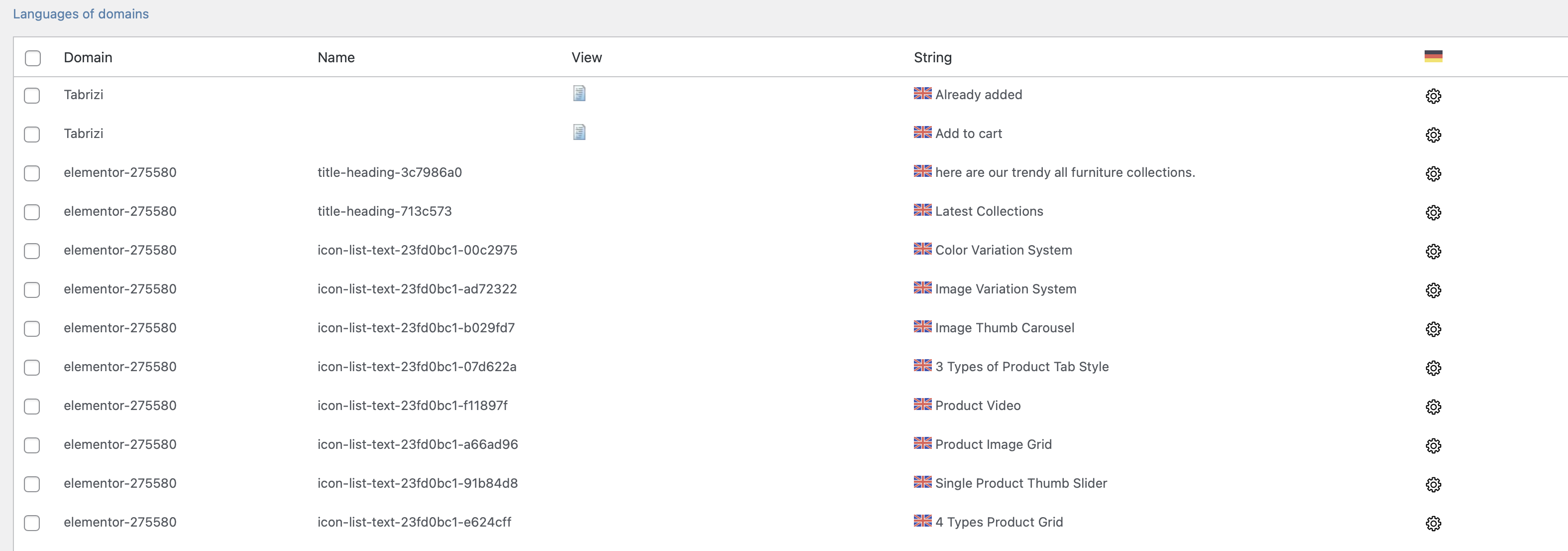1568x551 pixels.
Task: Click the '4 Types Product Grid' string text
Action: 999,522
